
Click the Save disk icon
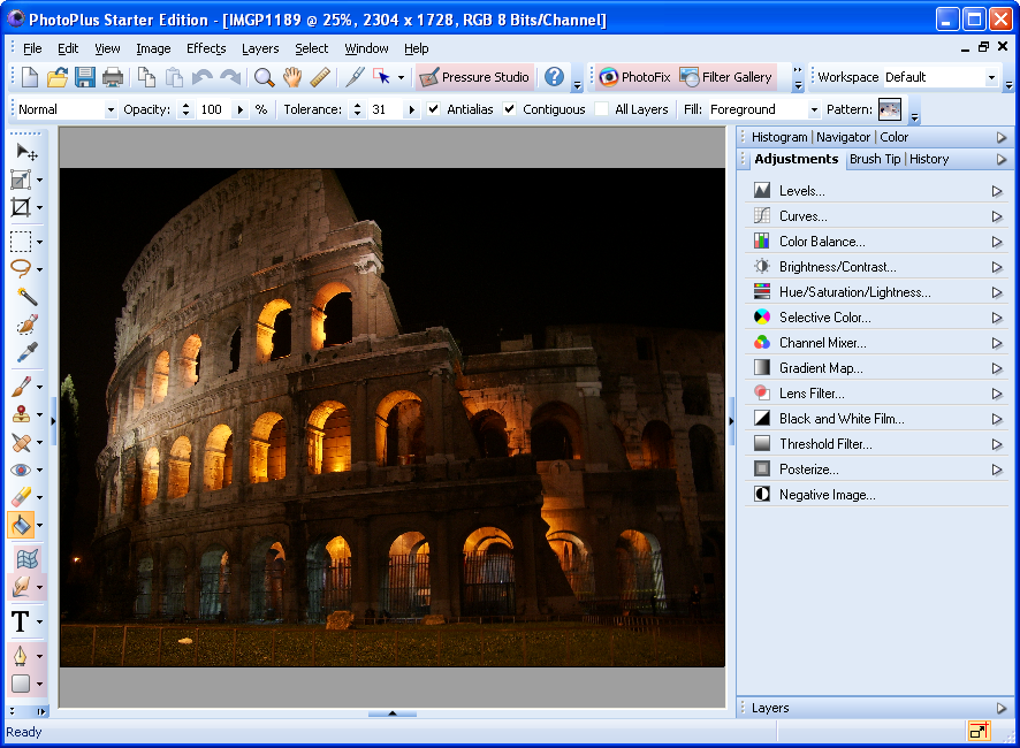pos(85,77)
